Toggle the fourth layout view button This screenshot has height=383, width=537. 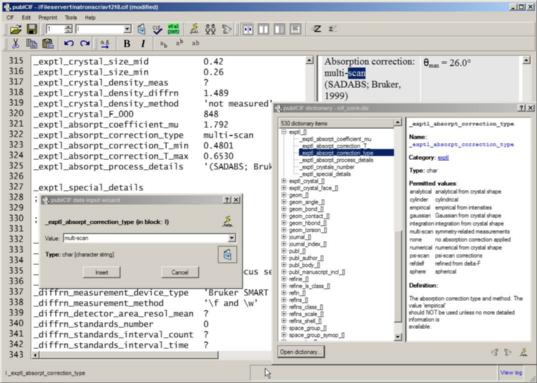(295, 29)
